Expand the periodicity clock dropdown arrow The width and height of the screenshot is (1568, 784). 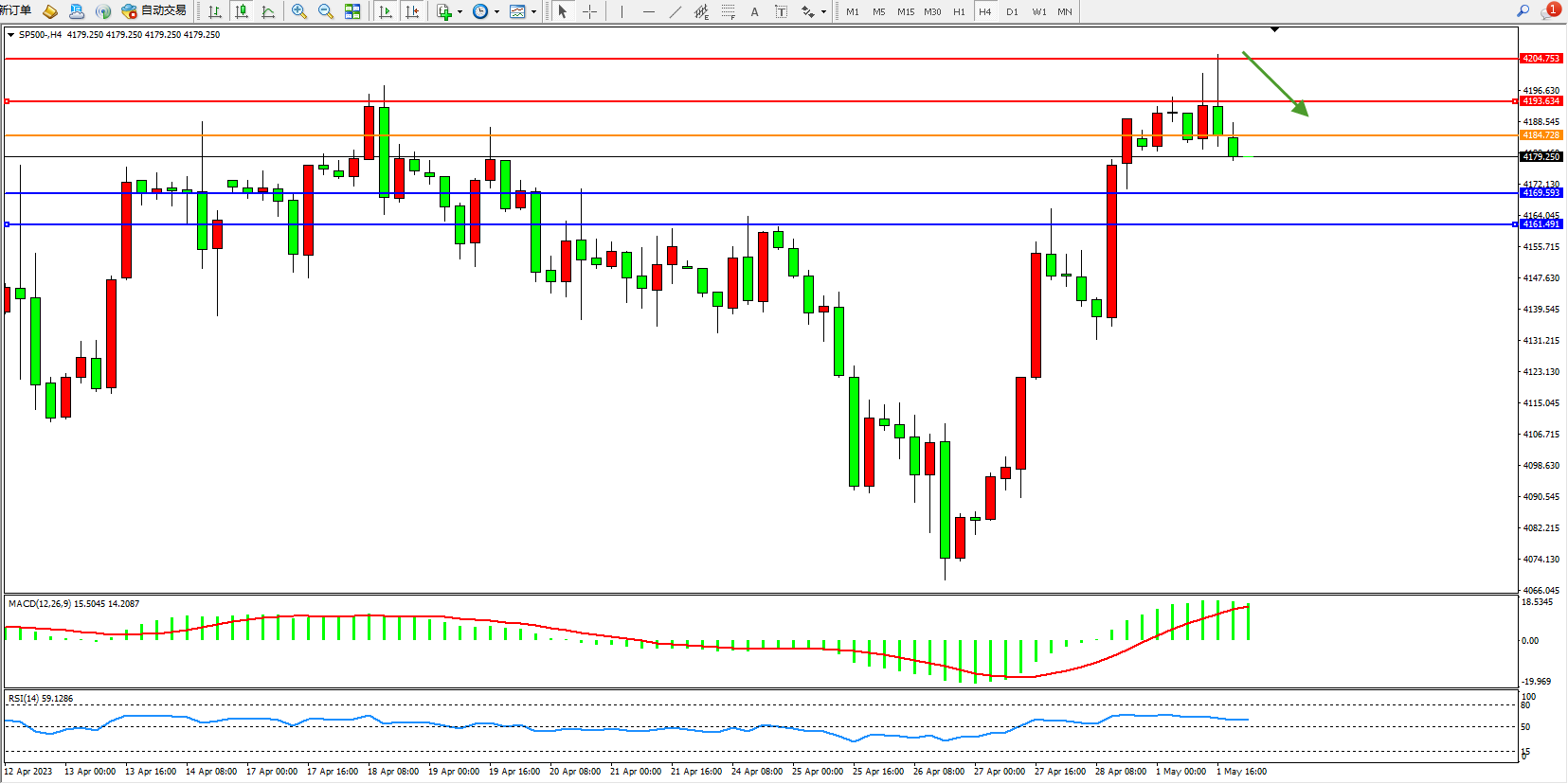[496, 12]
